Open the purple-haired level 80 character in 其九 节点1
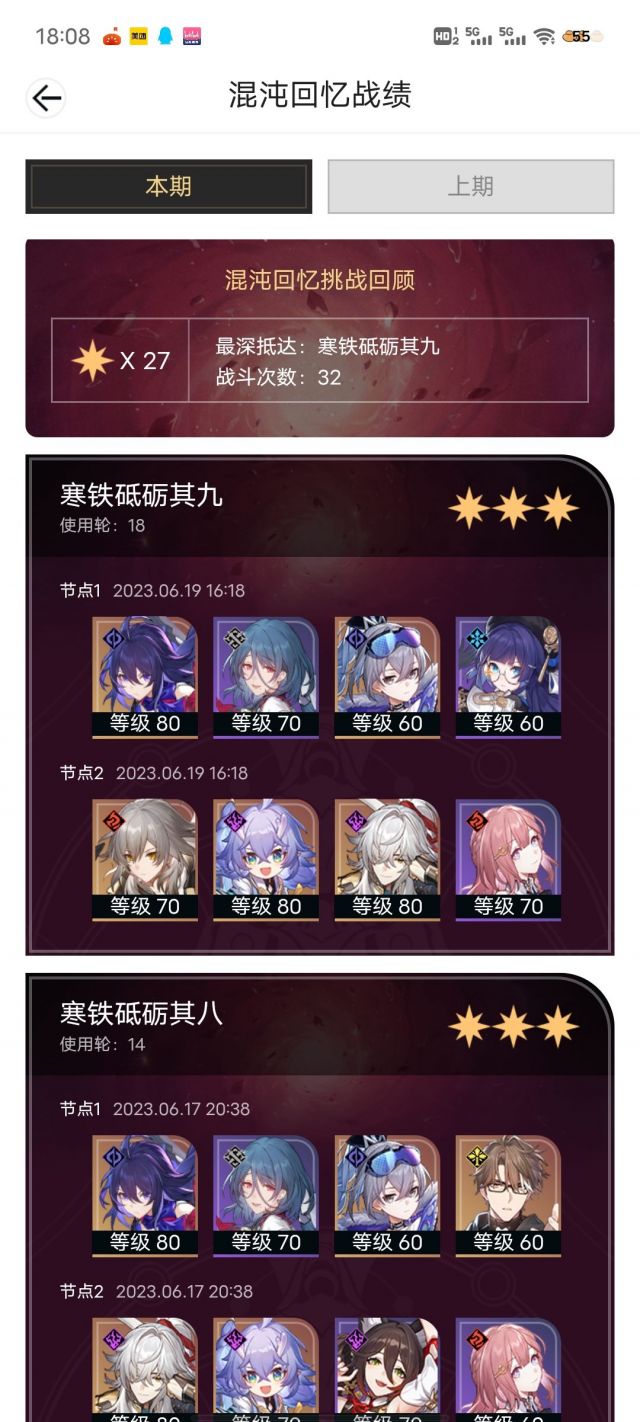 [145, 677]
